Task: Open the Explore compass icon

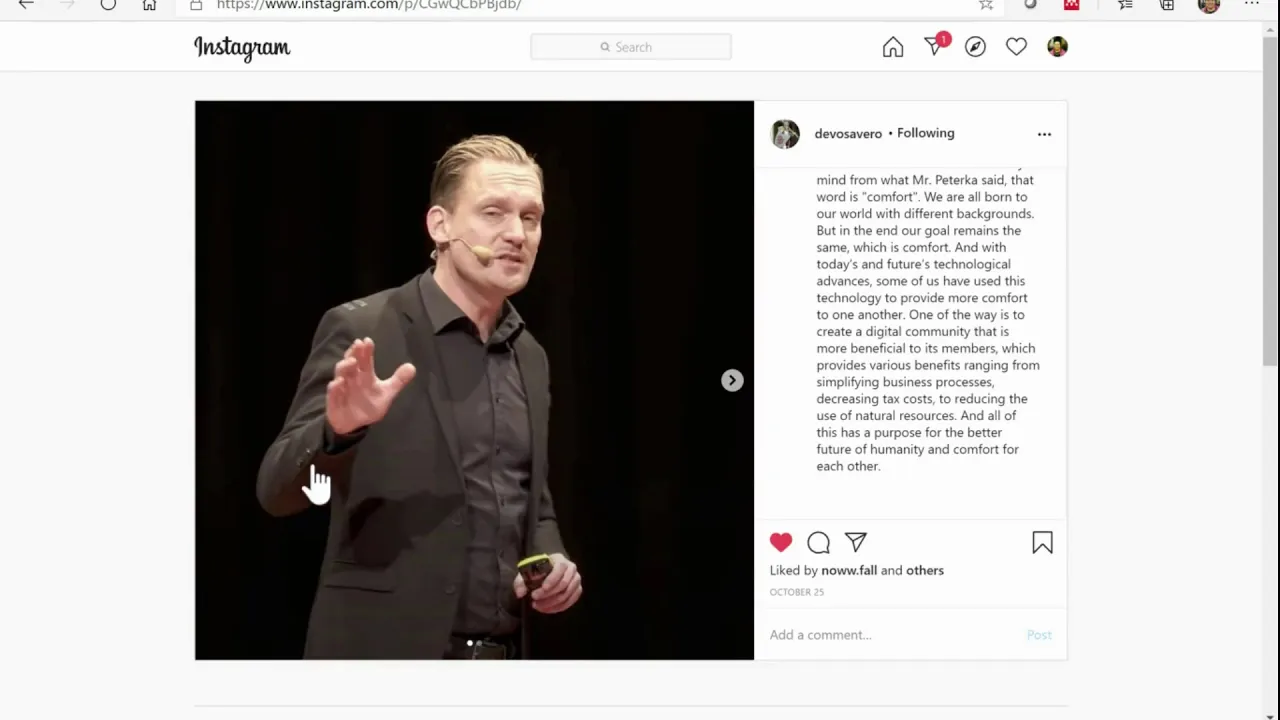Action: [975, 47]
